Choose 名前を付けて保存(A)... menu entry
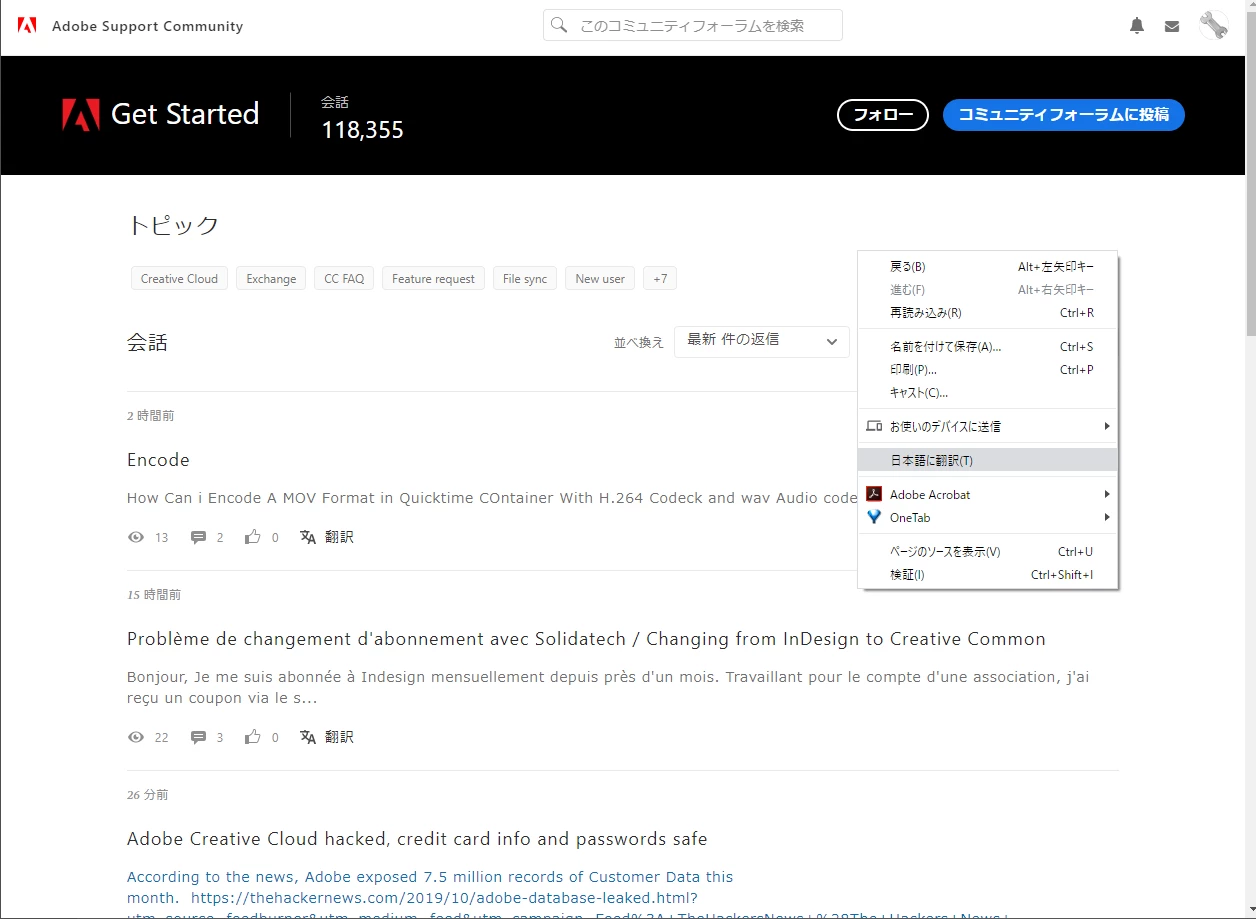1256x919 pixels. pos(988,347)
